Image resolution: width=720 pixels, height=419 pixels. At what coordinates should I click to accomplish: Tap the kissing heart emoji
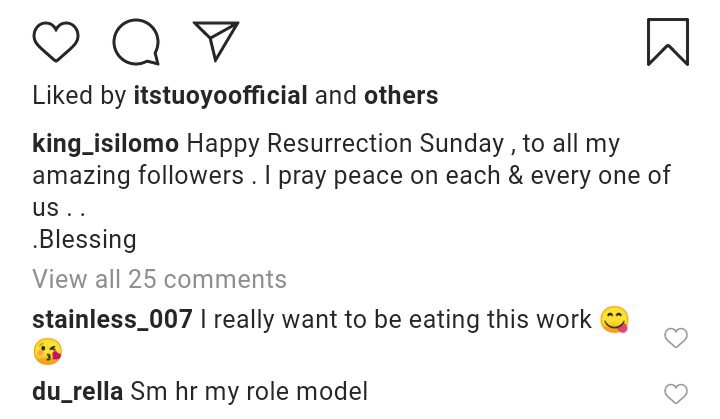coord(47,352)
